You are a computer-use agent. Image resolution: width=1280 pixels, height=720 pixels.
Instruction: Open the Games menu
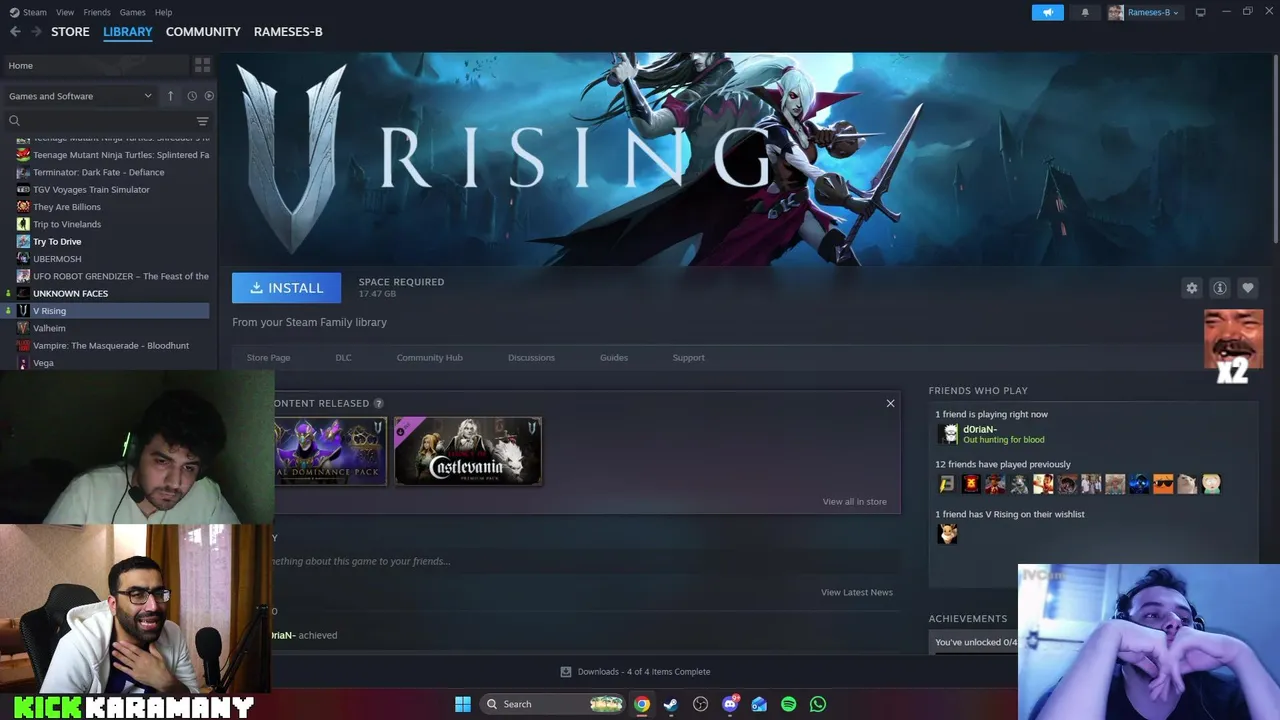pyautogui.click(x=132, y=12)
